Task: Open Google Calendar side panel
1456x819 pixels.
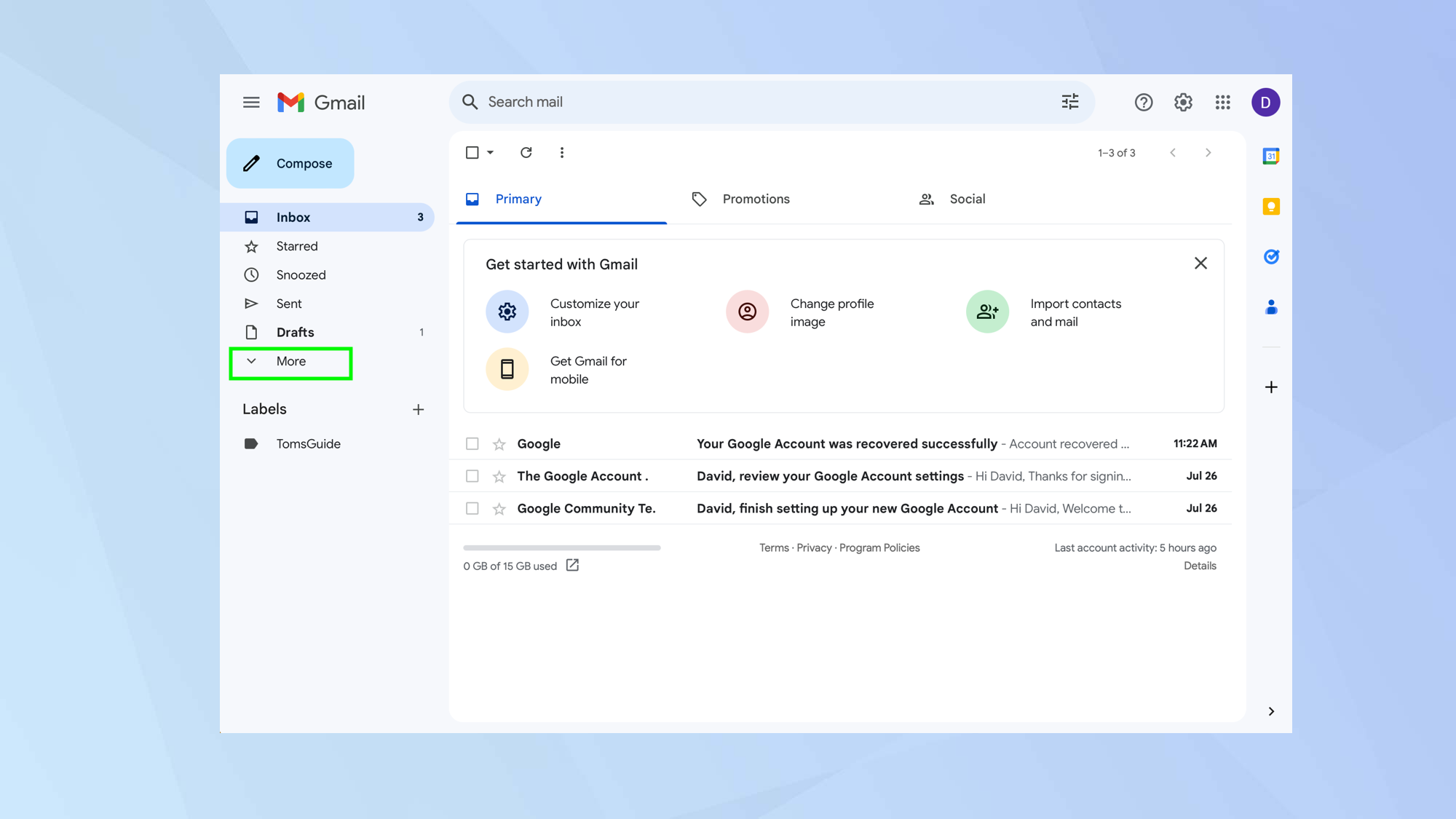Action: click(x=1271, y=156)
